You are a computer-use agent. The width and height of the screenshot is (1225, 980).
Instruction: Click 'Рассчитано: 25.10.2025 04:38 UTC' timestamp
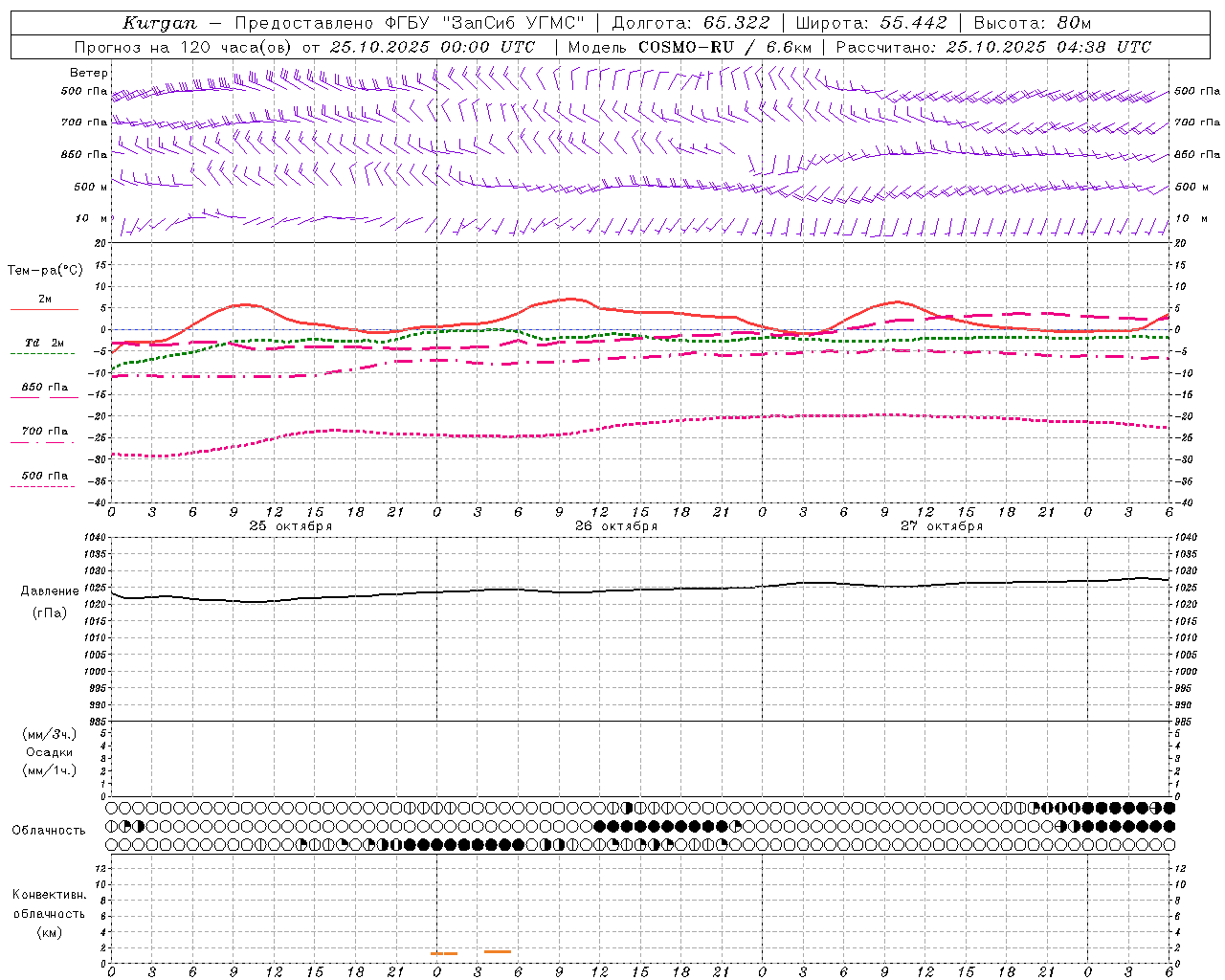point(993,47)
